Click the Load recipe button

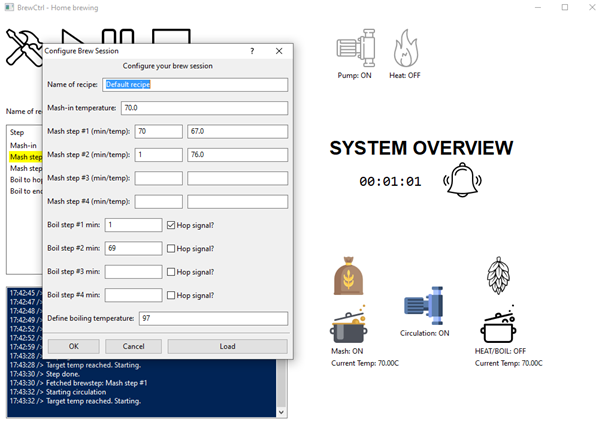pos(228,346)
